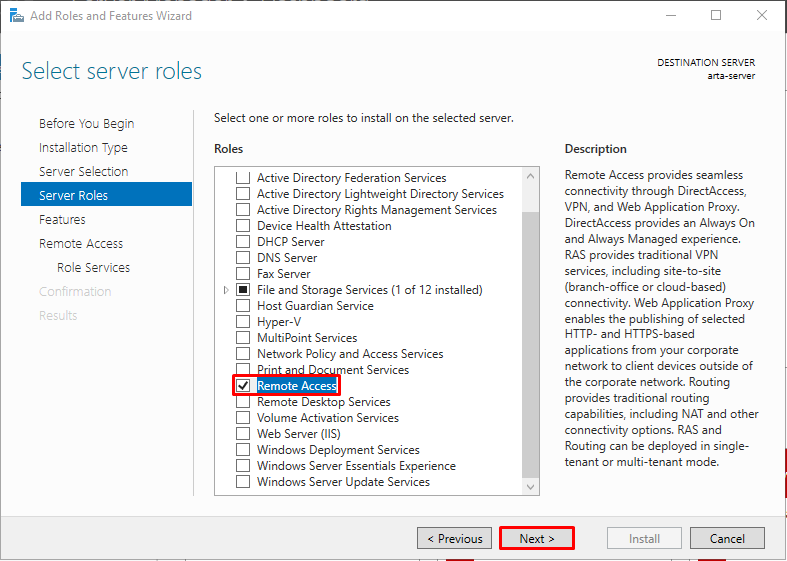
Task: Open the Remote Access wizard step
Action: 81,244
